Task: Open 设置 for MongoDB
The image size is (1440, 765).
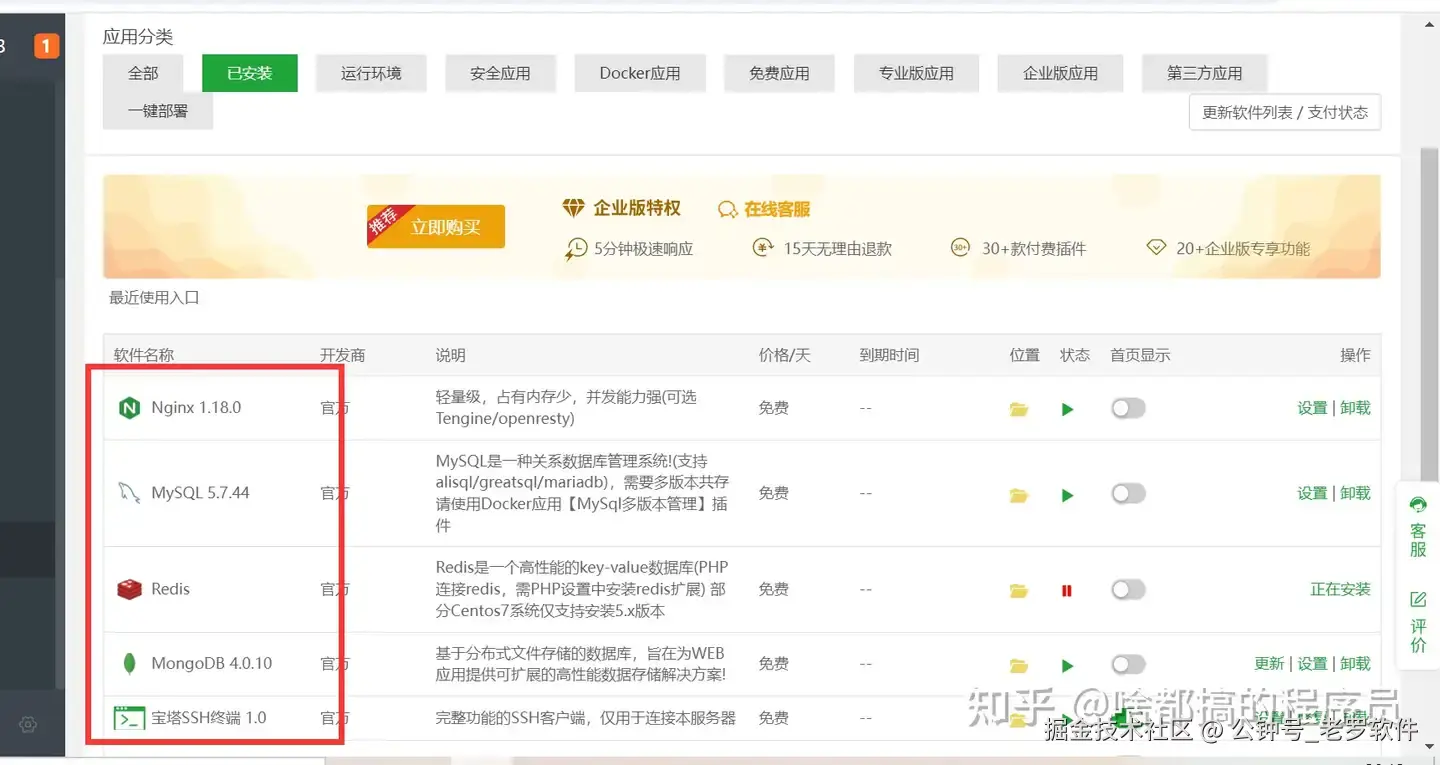Action: point(1312,664)
